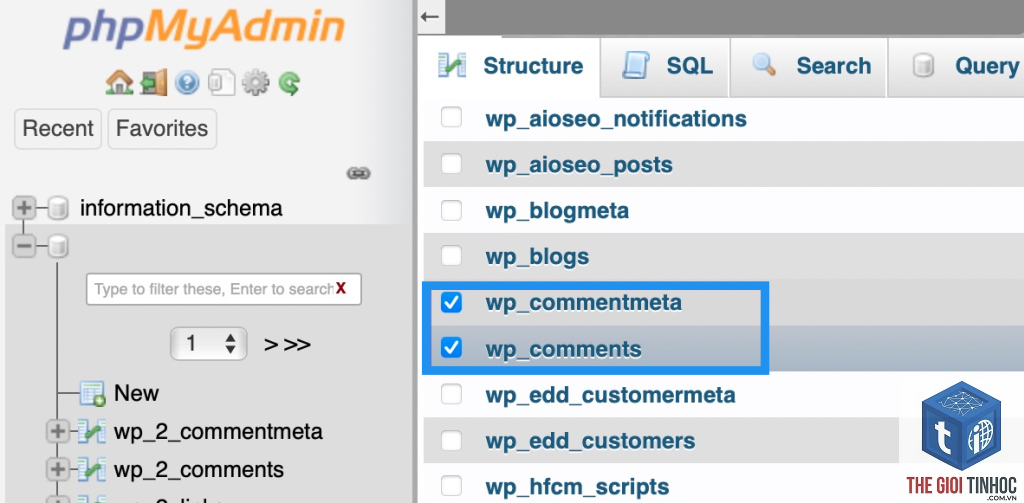Open navigation panel settings gear
This screenshot has width=1024, height=503.
[255, 83]
